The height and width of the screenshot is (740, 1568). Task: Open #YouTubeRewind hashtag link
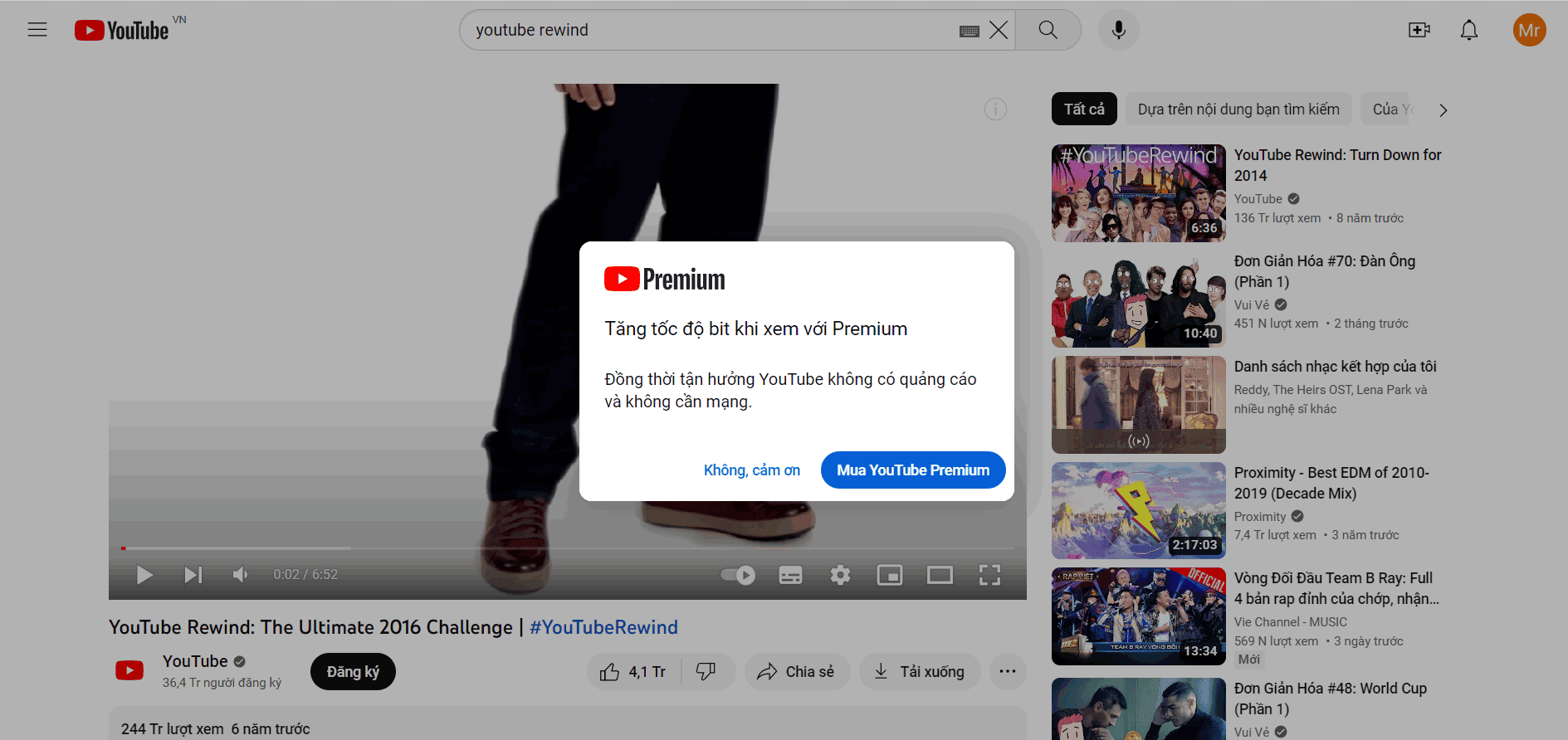603,627
